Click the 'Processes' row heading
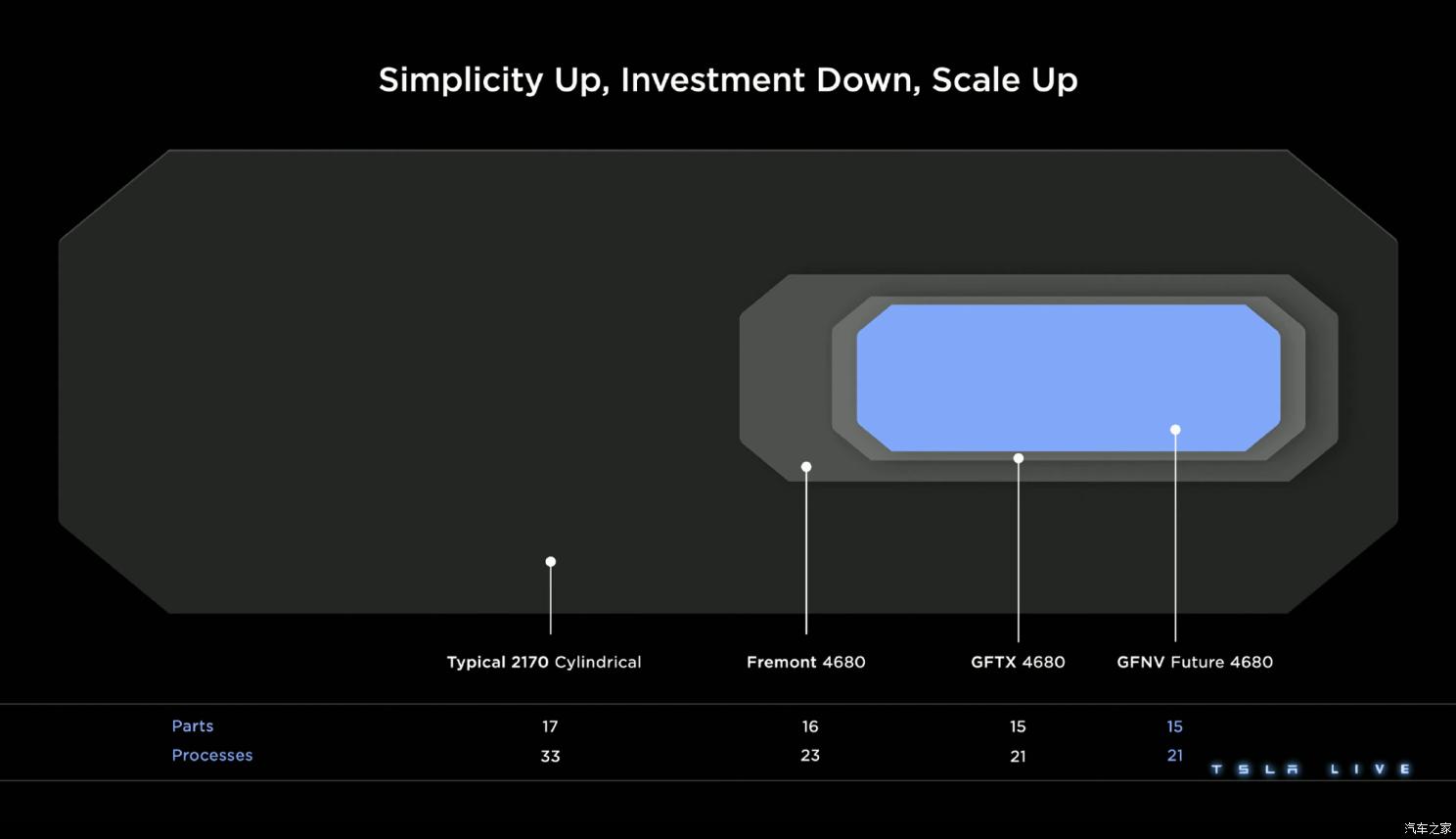Image resolution: width=1456 pixels, height=839 pixels. coord(212,756)
